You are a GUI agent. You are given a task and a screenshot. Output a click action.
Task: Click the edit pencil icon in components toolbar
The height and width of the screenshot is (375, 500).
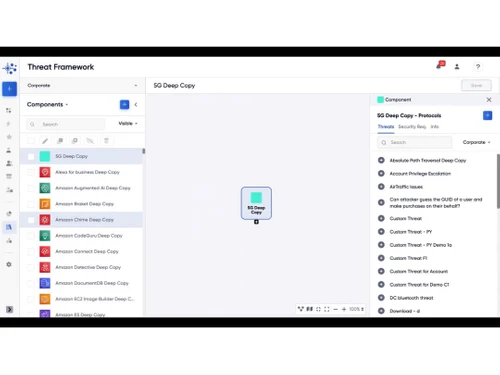[45, 141]
